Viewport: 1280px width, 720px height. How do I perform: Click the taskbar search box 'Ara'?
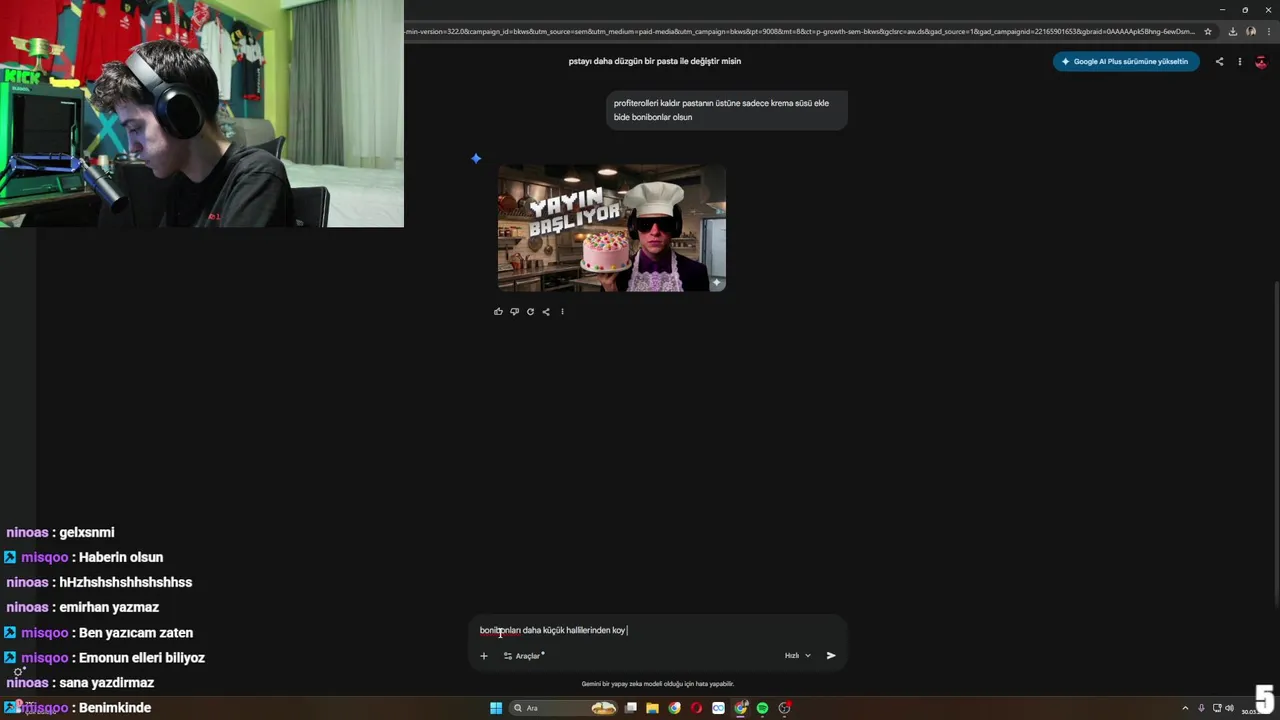coord(563,708)
